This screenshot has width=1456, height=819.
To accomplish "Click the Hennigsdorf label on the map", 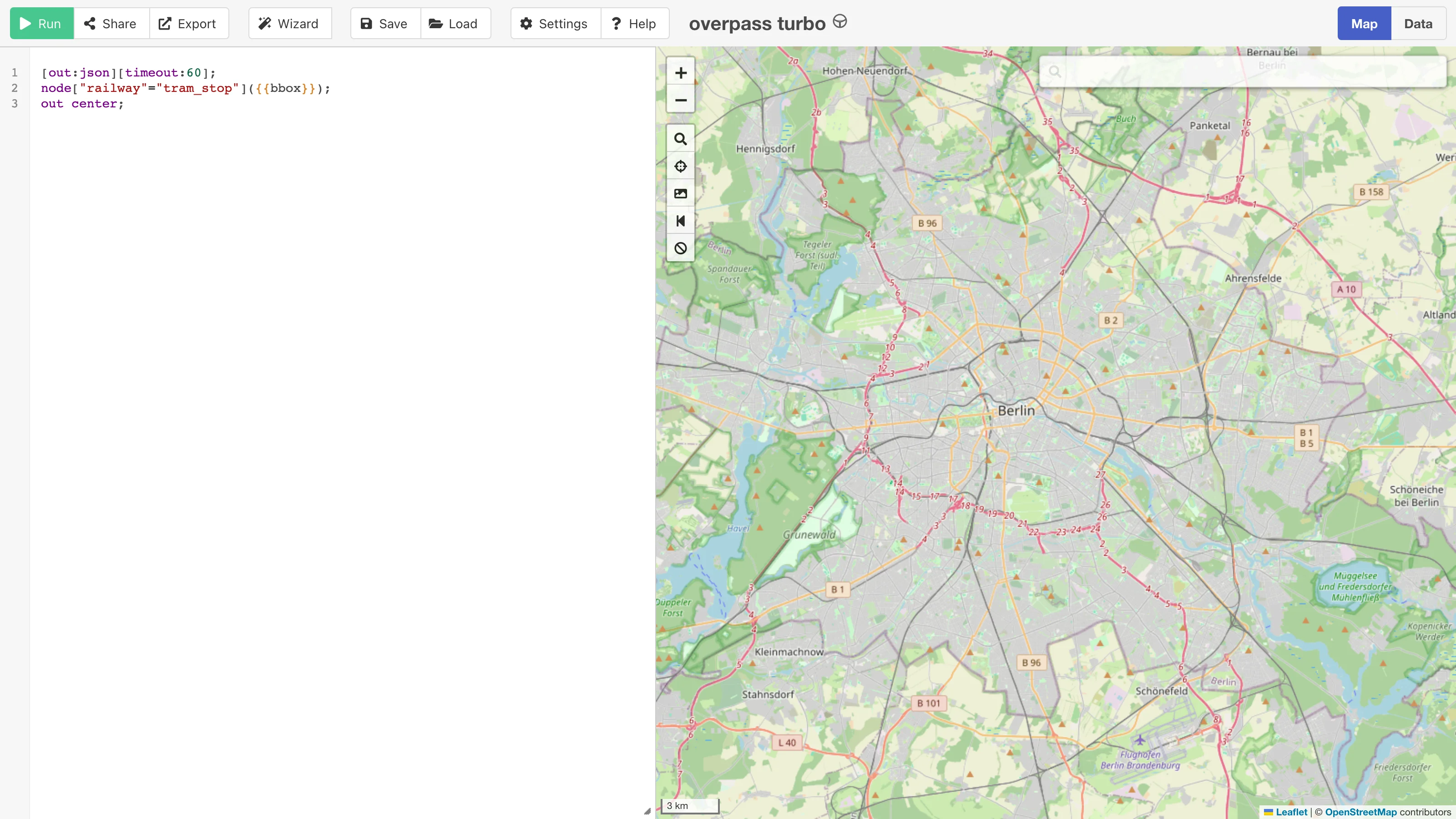I will (x=765, y=149).
